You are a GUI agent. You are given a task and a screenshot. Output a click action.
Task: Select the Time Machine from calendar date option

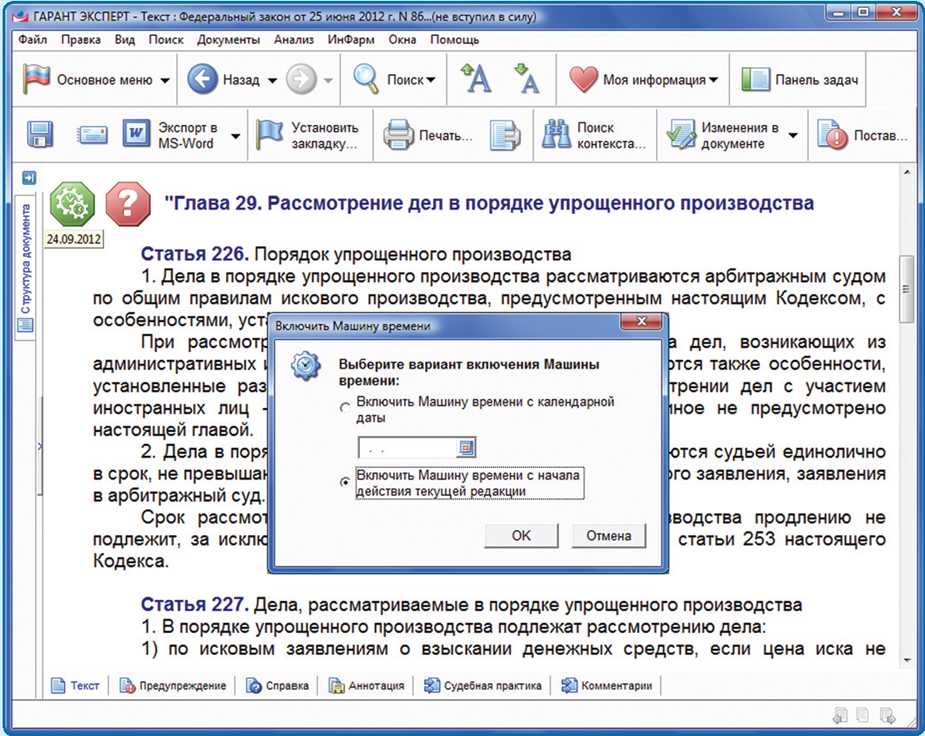click(346, 408)
